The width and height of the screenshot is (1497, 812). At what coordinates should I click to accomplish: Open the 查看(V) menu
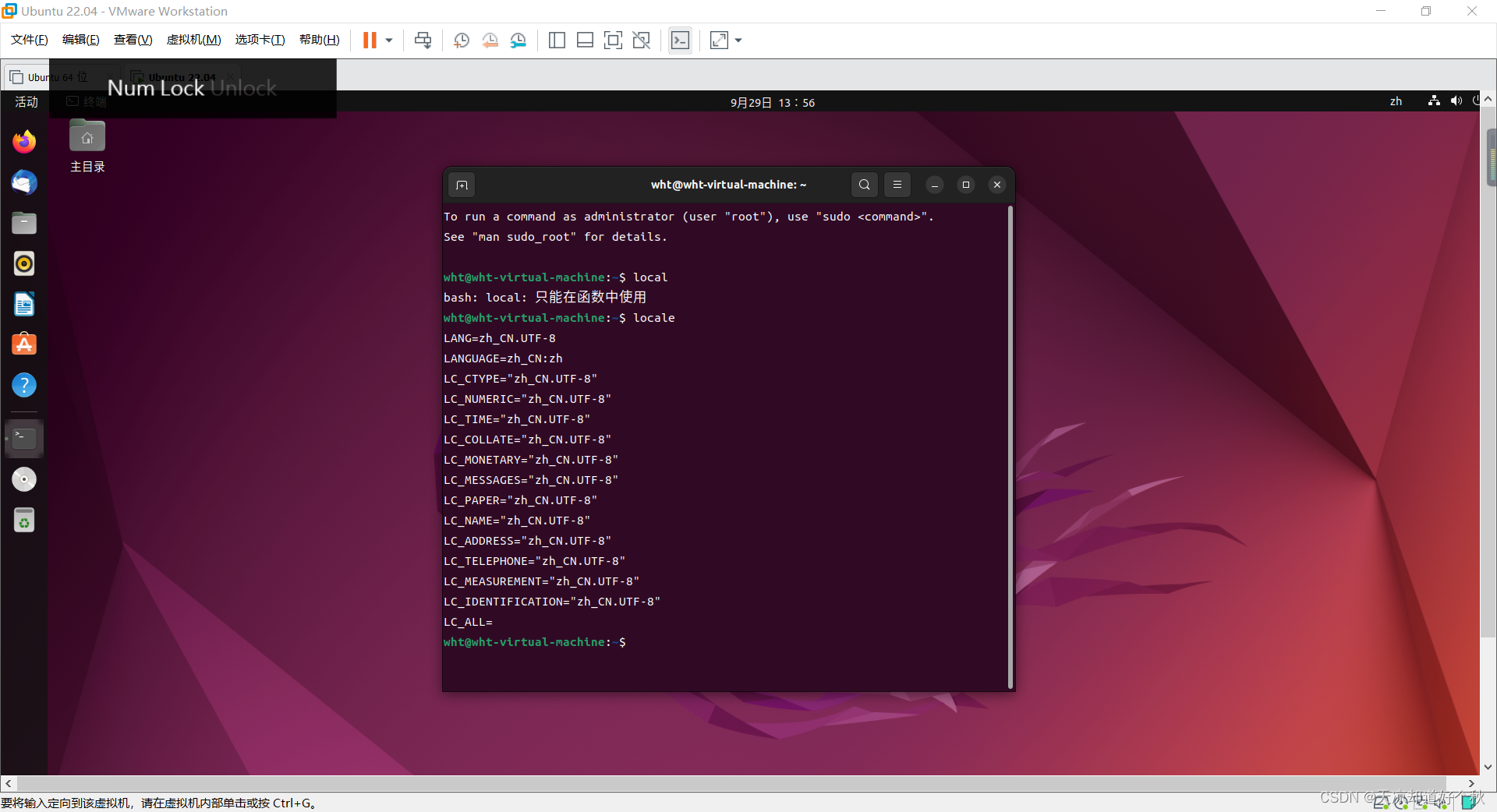pyautogui.click(x=133, y=40)
